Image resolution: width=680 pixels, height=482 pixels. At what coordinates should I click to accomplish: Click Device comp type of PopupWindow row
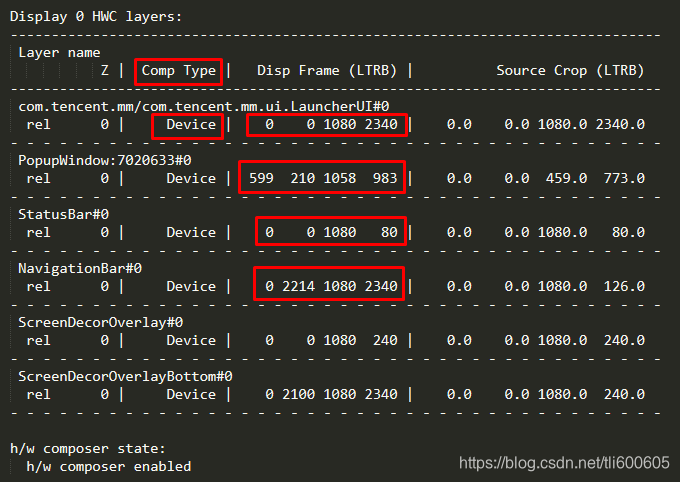click(191, 178)
